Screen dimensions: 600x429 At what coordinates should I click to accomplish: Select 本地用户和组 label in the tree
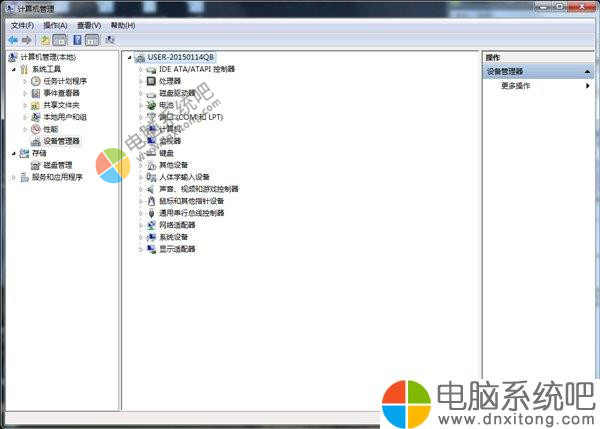pos(65,117)
